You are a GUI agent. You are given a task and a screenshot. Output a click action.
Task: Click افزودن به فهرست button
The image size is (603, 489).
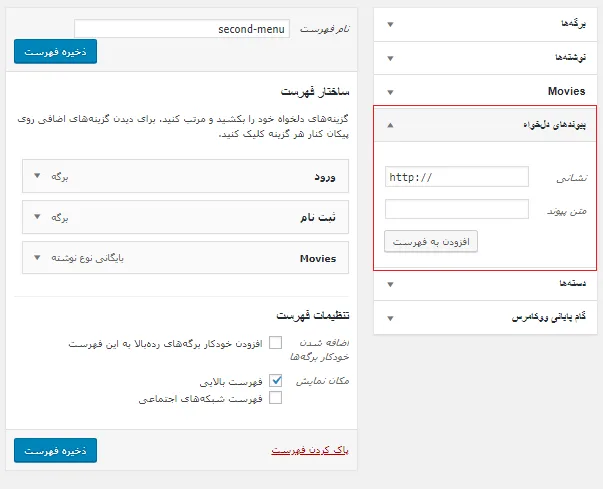click(x=431, y=241)
